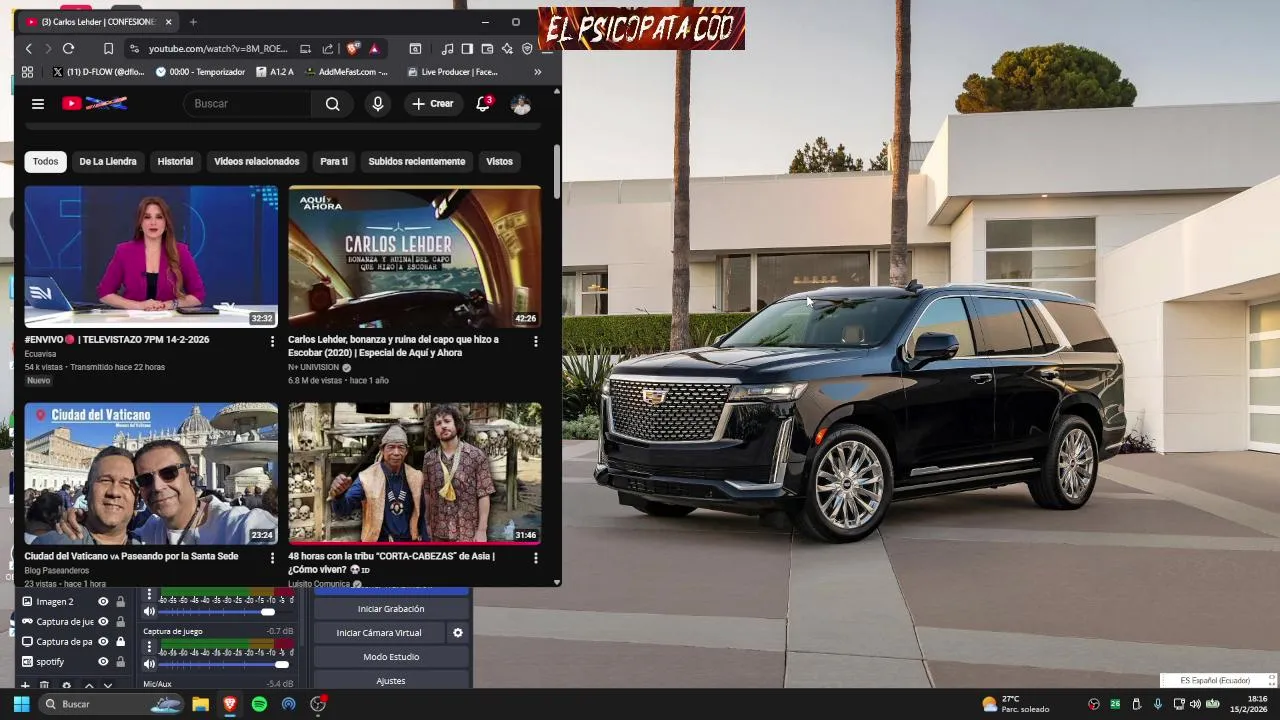Go back in browser history
The width and height of the screenshot is (1280, 720).
(x=29, y=48)
